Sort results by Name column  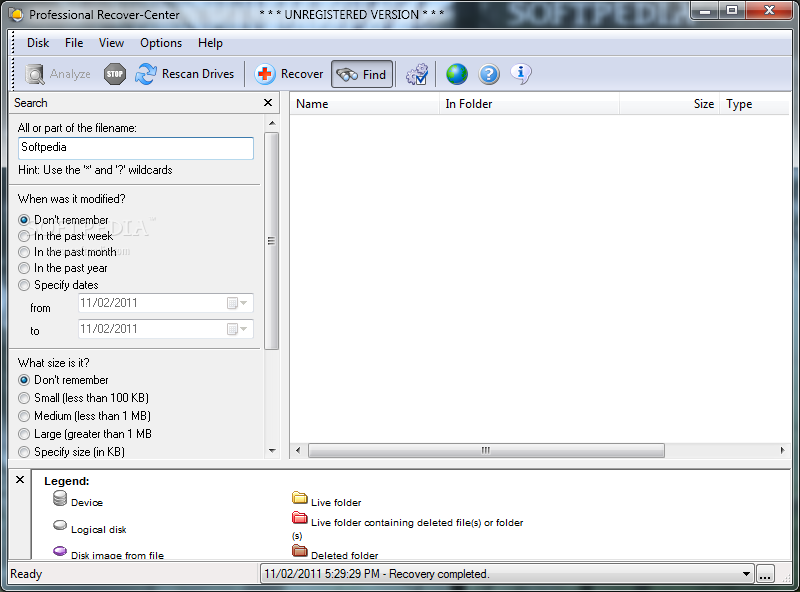(364, 104)
